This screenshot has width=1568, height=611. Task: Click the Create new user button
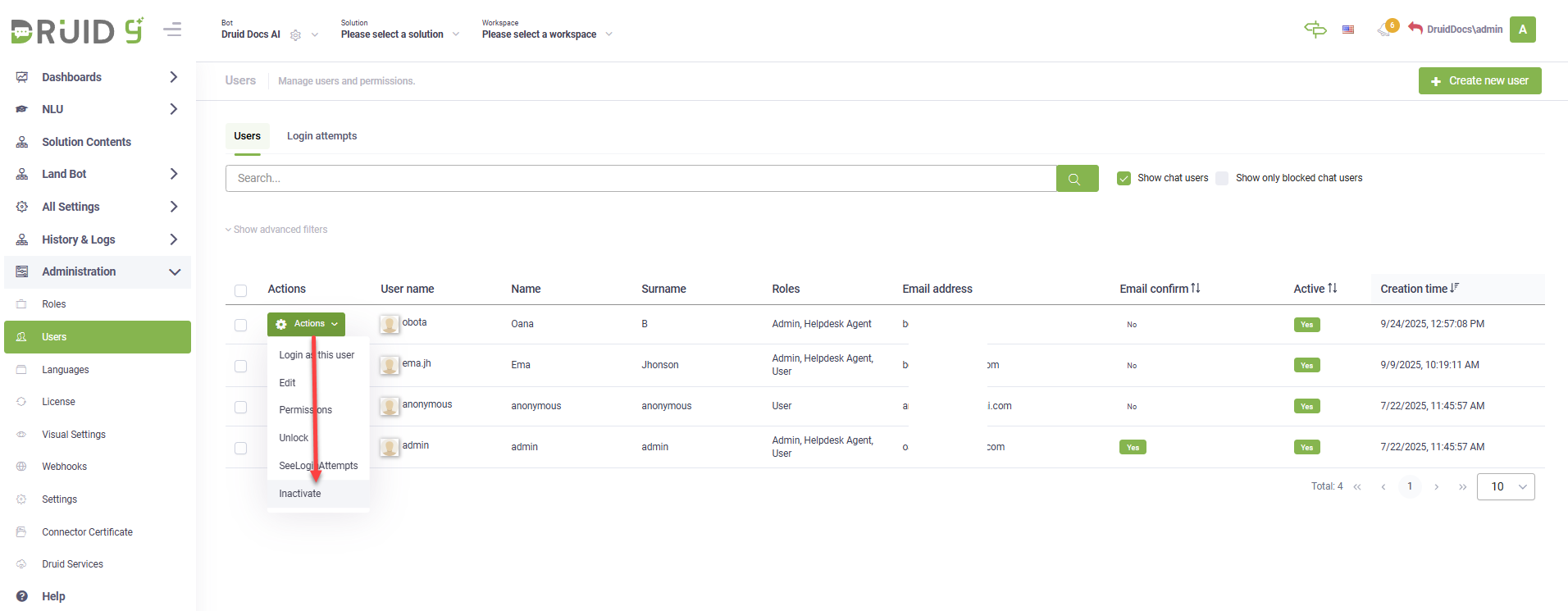pyautogui.click(x=1479, y=81)
